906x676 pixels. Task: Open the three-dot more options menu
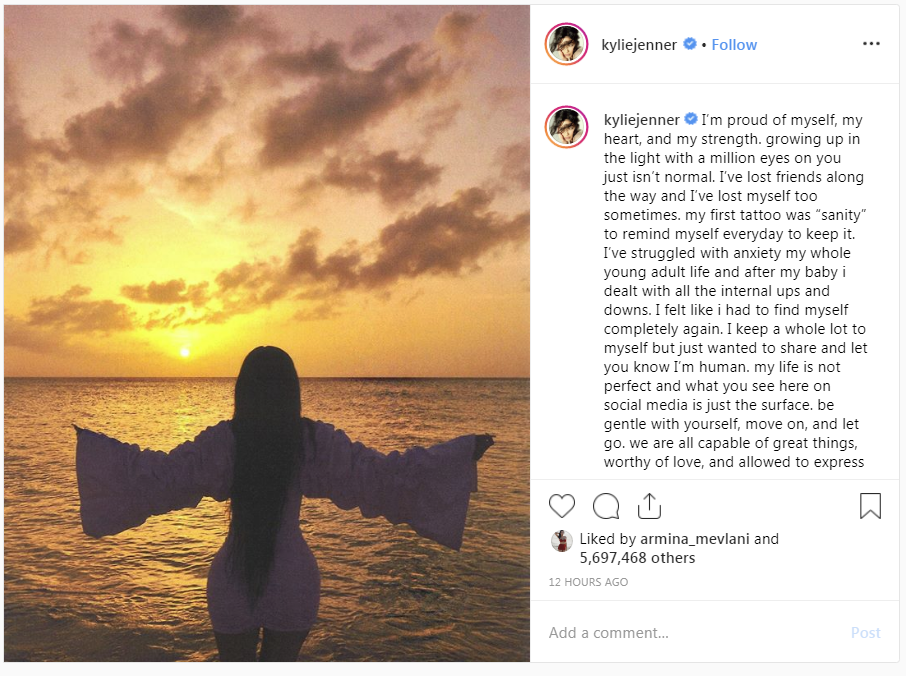[871, 44]
